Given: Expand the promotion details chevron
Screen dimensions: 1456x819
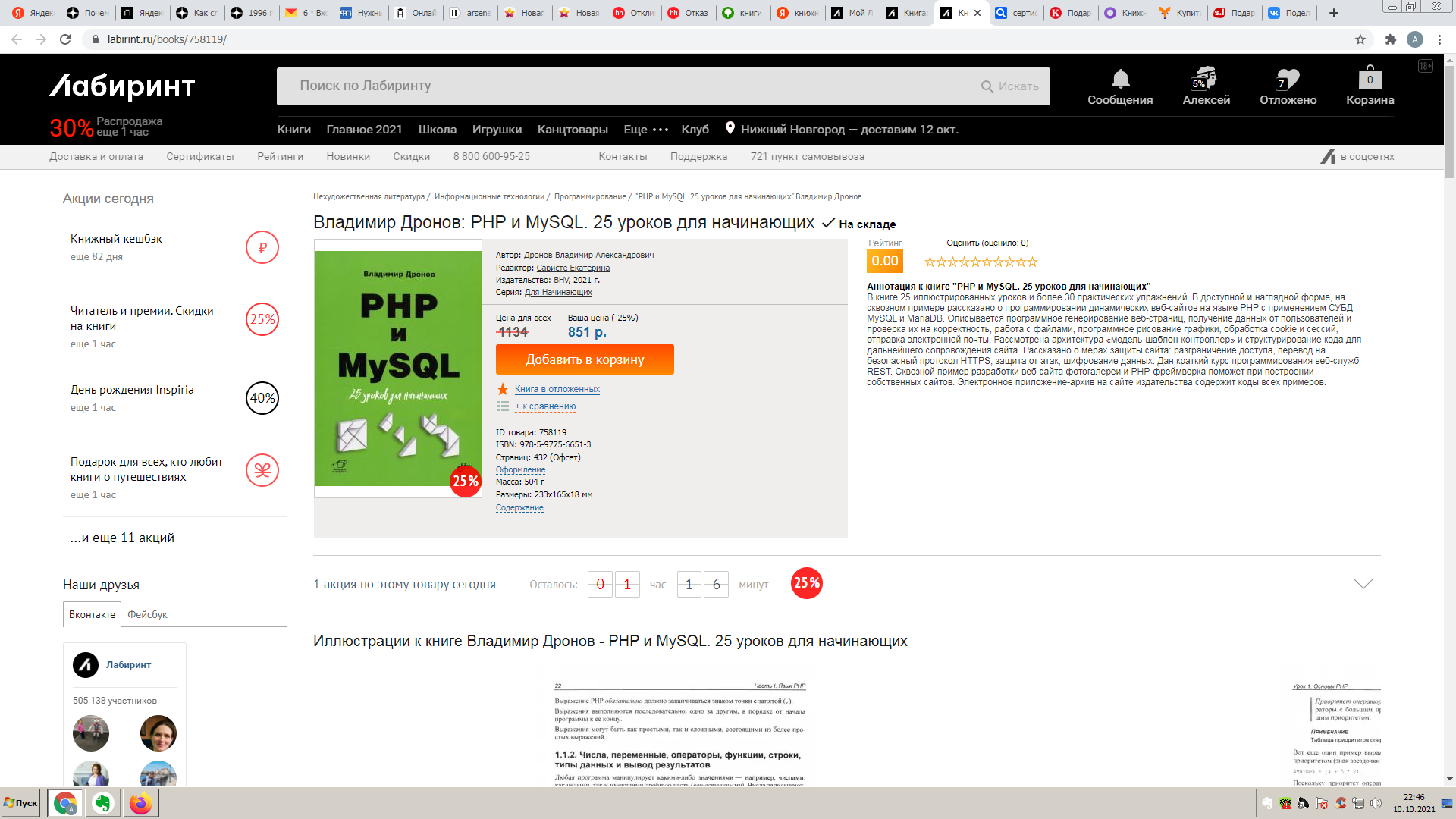Looking at the screenshot, I should pyautogui.click(x=1363, y=583).
